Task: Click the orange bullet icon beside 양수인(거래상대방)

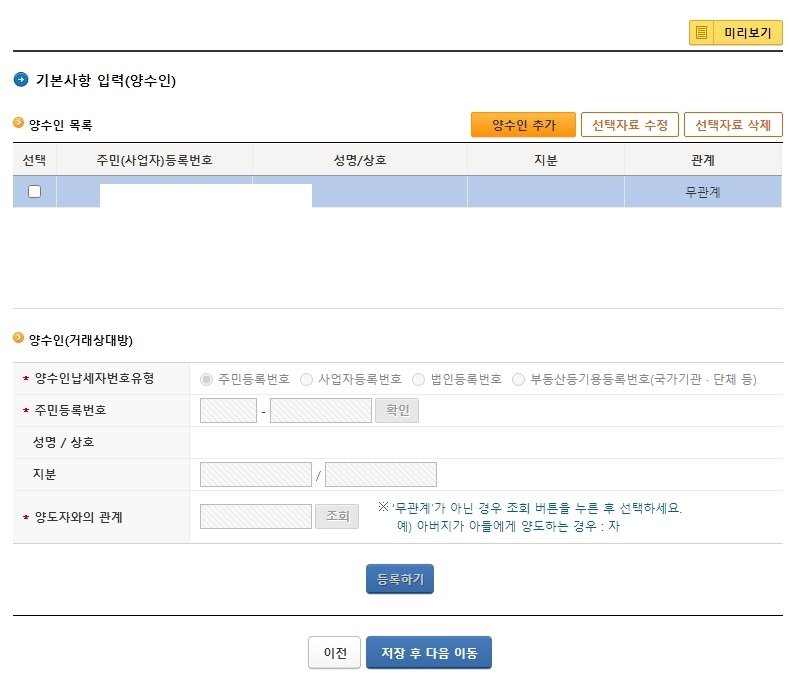Action: coord(18,338)
